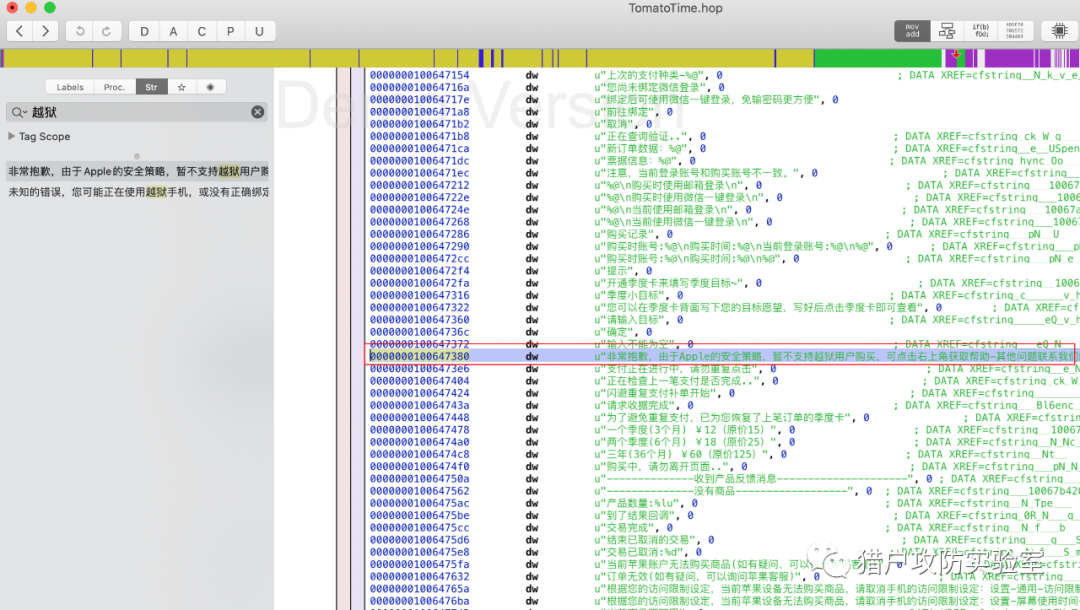The width and height of the screenshot is (1080, 610).
Task: Click the redo curved arrow icon
Action: [x=105, y=31]
